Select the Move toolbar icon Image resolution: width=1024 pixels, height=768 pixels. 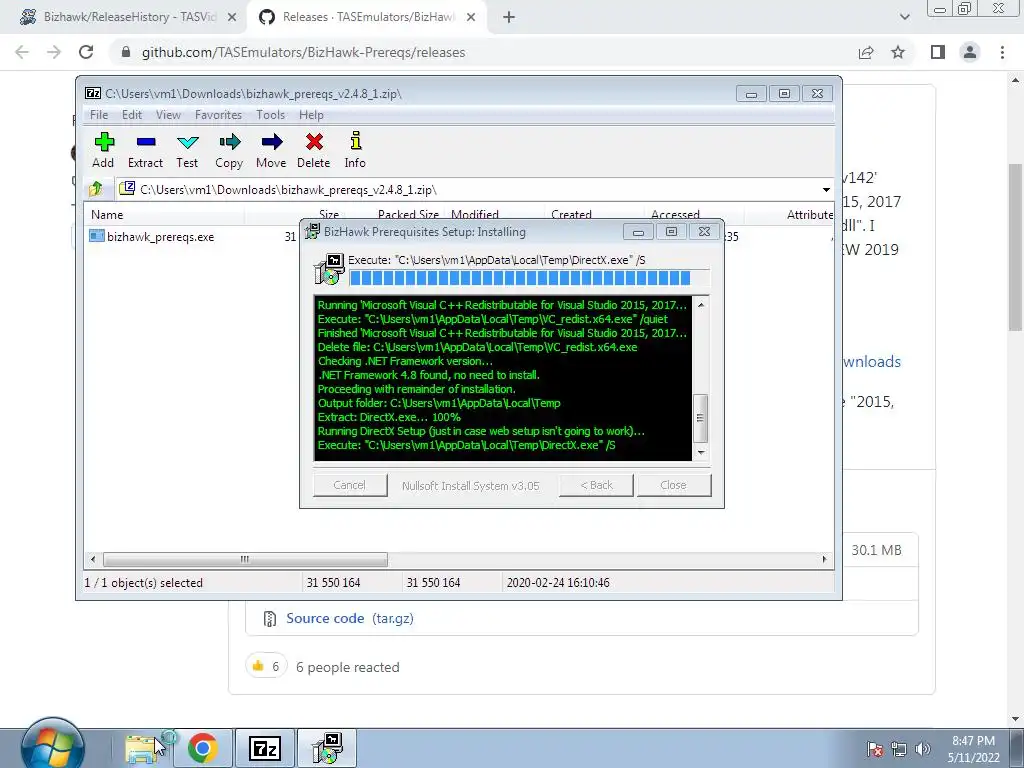tap(271, 151)
